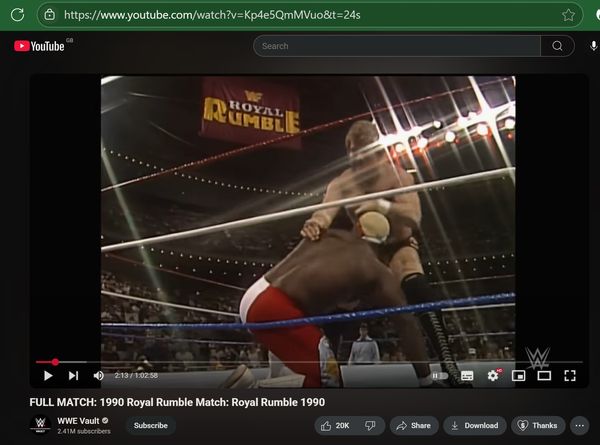Open the Share dialog
This screenshot has height=445, width=600.
(x=414, y=425)
